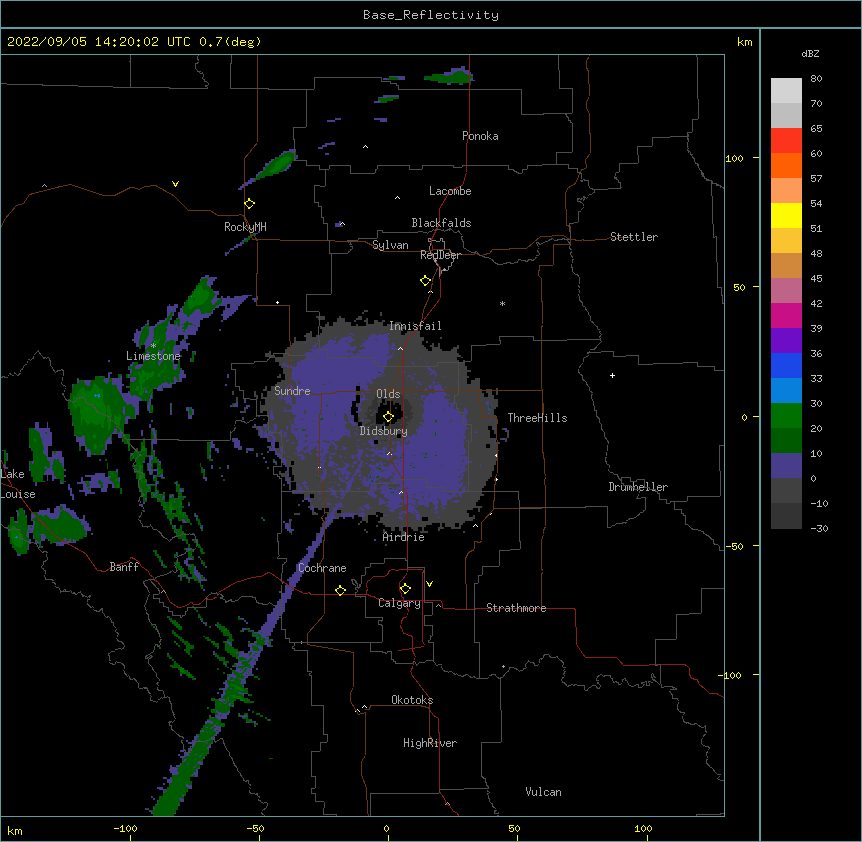Select the yellow 54 dBZ color swatch
The height and width of the screenshot is (842, 862).
(786, 216)
